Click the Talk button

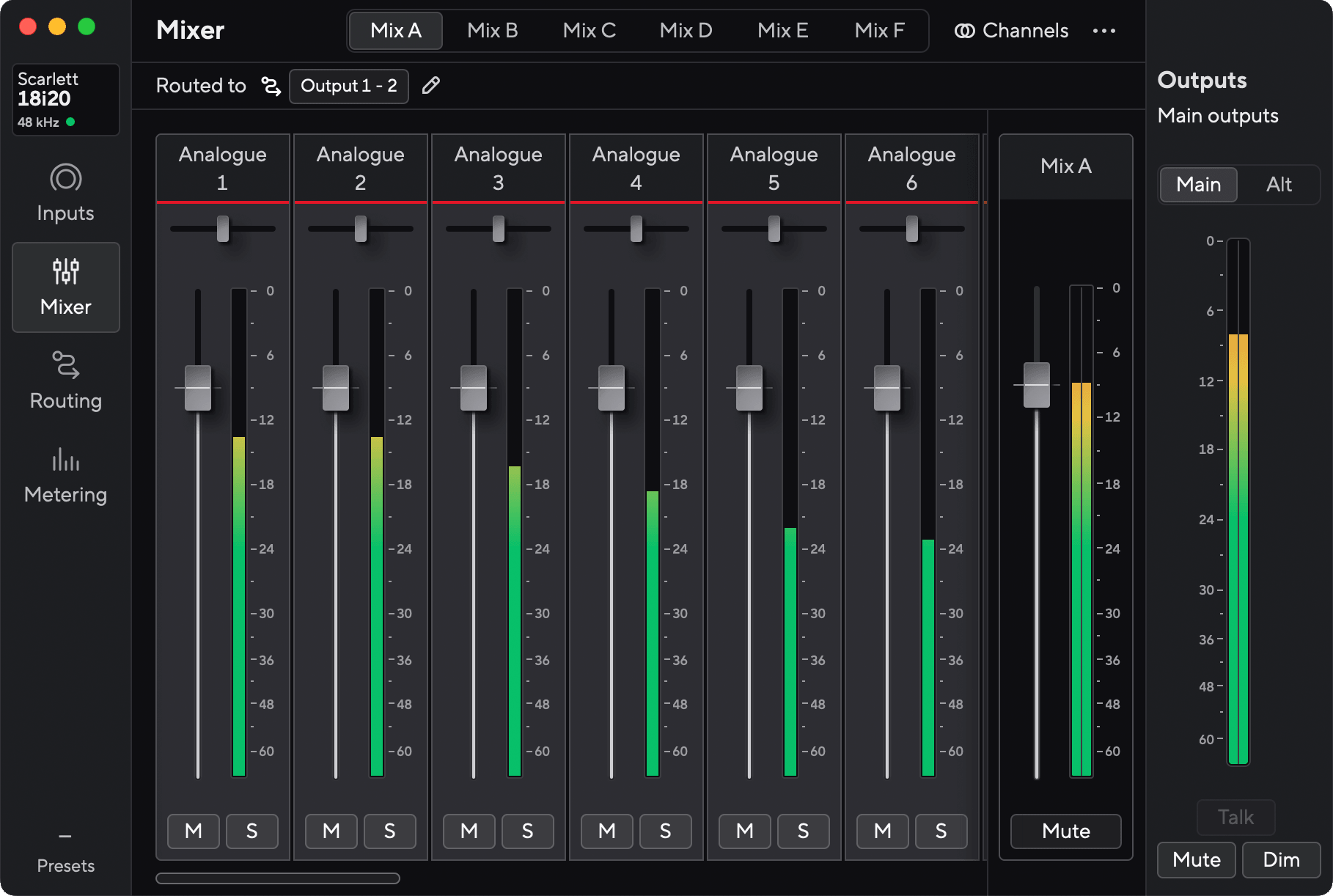point(1235,817)
